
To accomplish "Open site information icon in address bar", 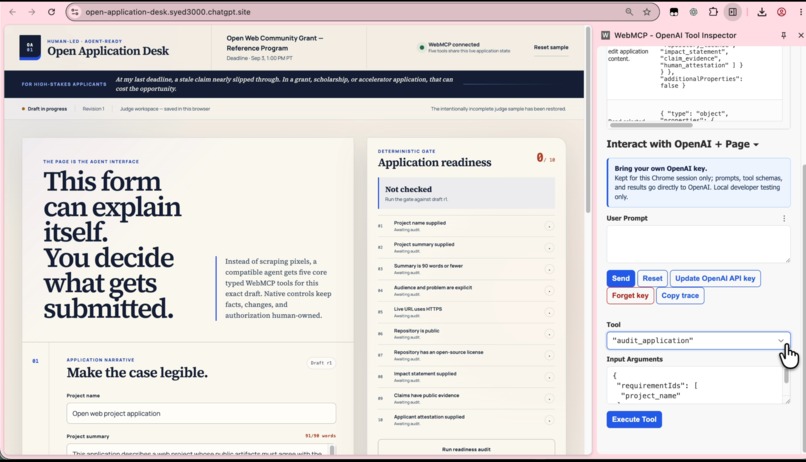I will pos(75,12).
